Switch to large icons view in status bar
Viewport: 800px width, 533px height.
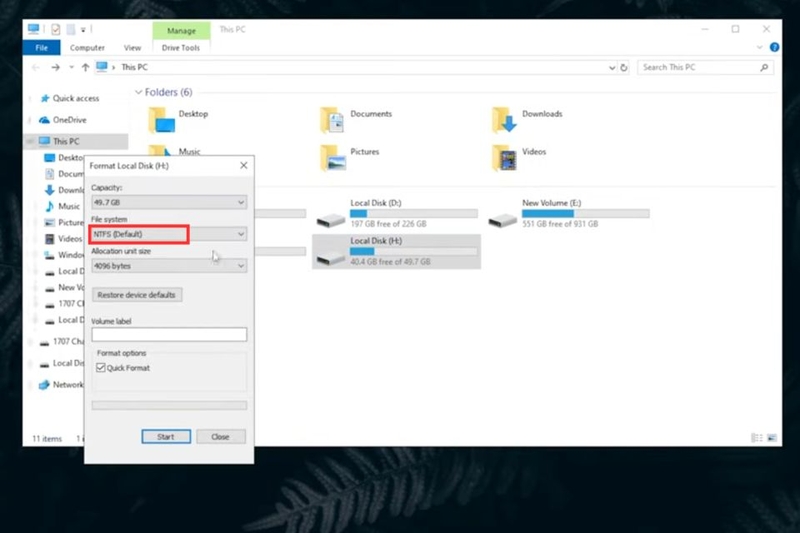771,438
